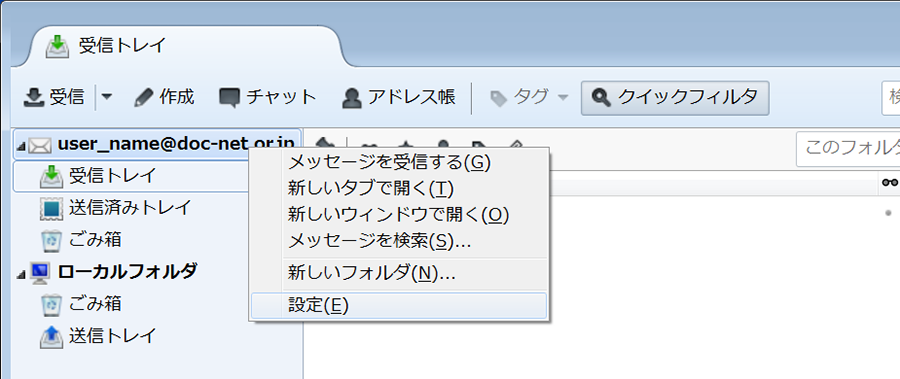The image size is (900, 379).
Task: Choose 新しいフォルダ(N)... menu item
Action: pos(399,273)
